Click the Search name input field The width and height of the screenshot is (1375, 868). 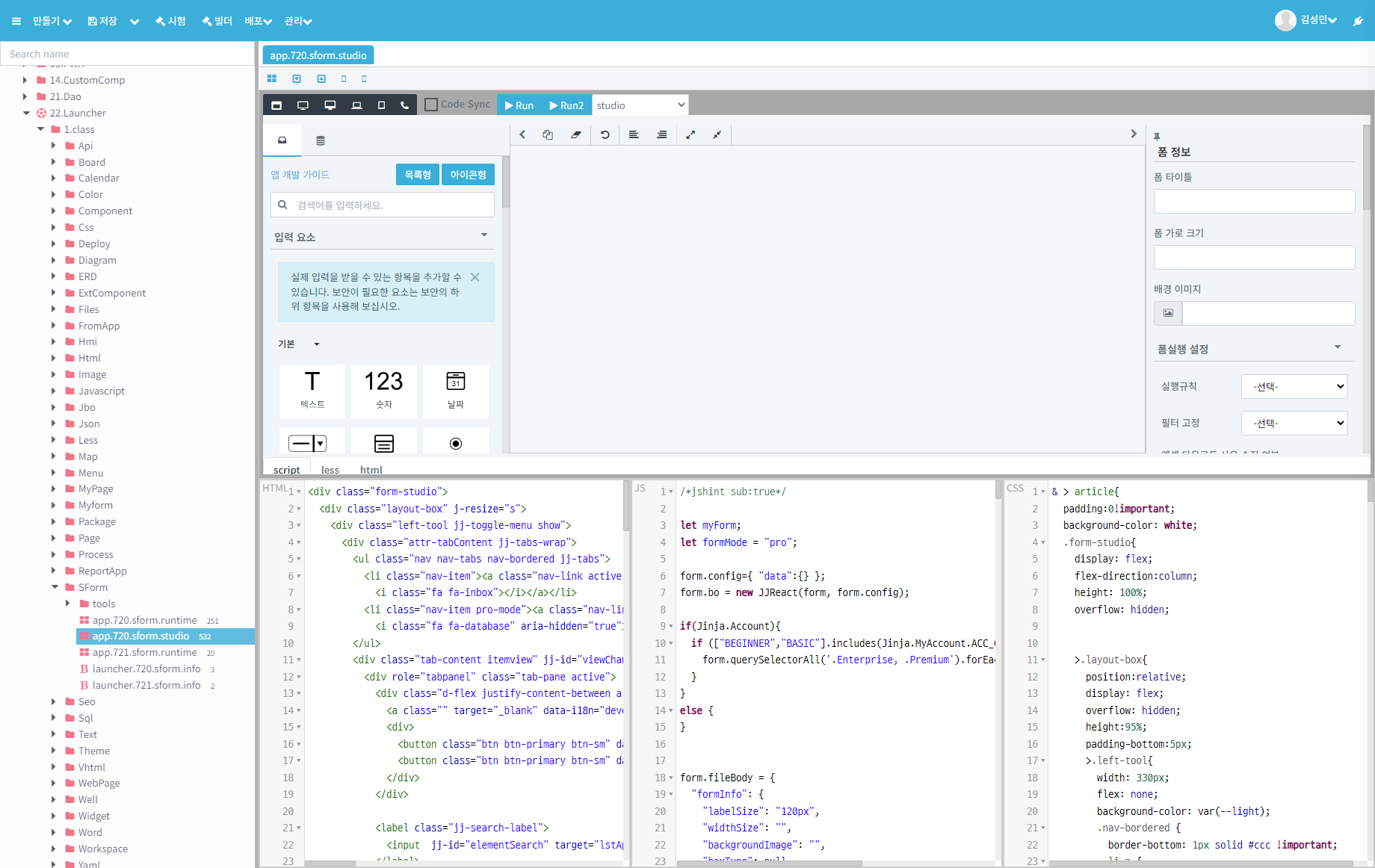128,54
